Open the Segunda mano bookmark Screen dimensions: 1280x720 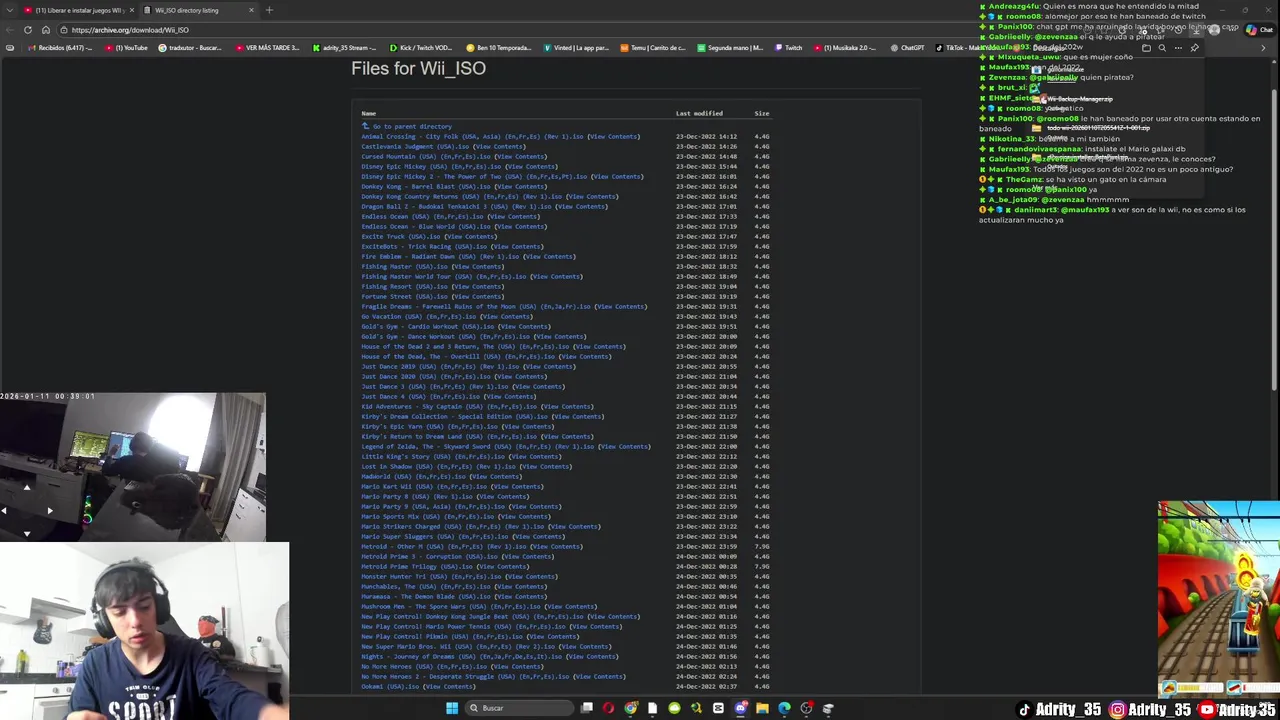coord(730,48)
